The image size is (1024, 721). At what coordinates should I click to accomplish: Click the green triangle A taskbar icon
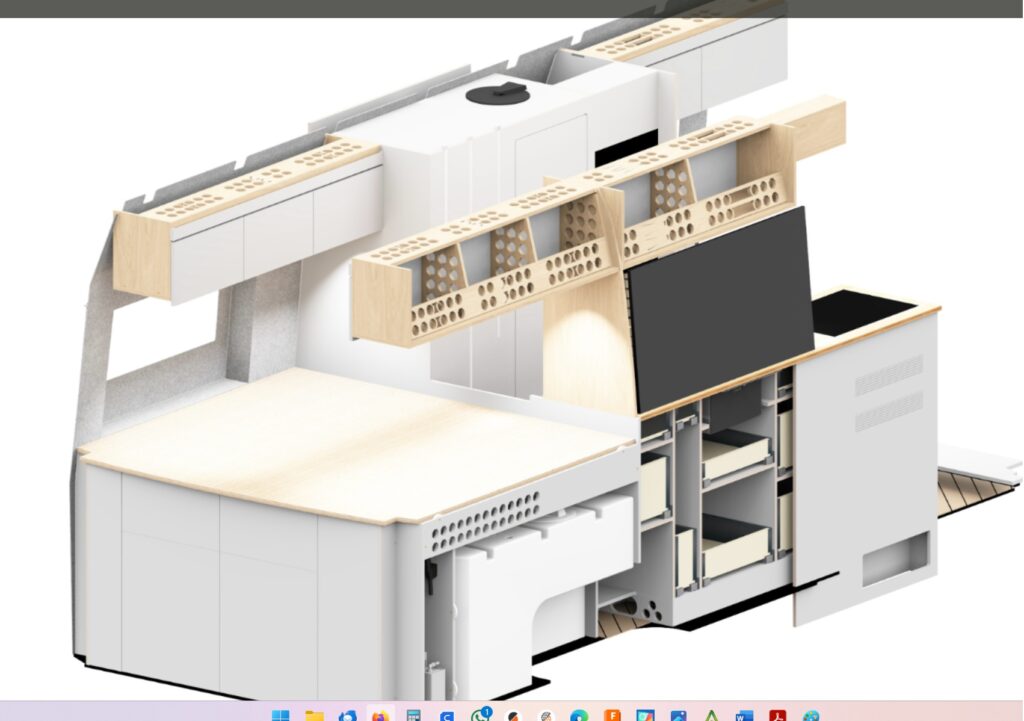[x=711, y=716]
